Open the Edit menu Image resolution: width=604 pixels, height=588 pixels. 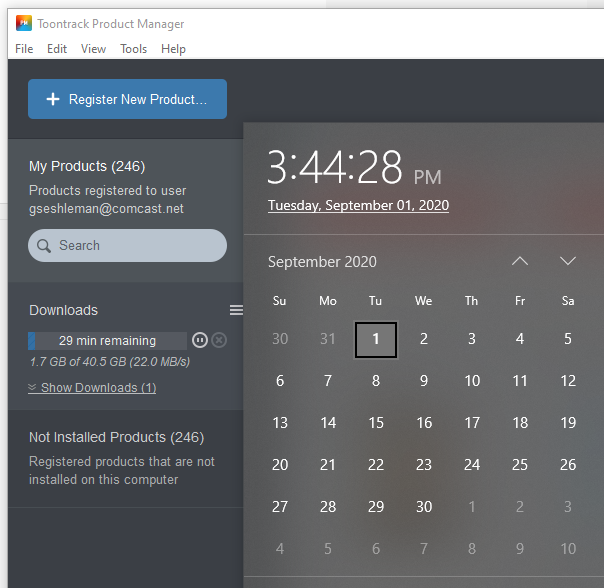pyautogui.click(x=57, y=49)
